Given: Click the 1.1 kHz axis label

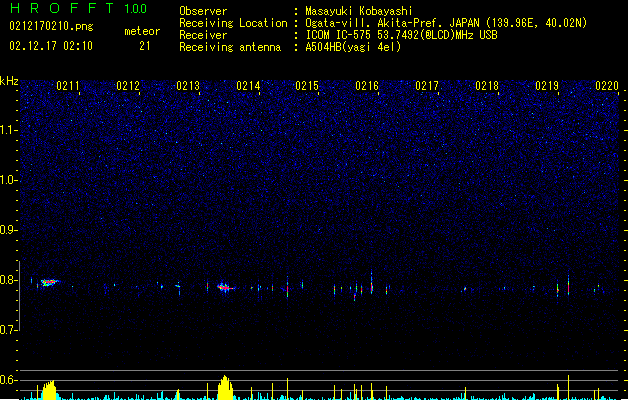Looking at the screenshot, I should [8, 130].
